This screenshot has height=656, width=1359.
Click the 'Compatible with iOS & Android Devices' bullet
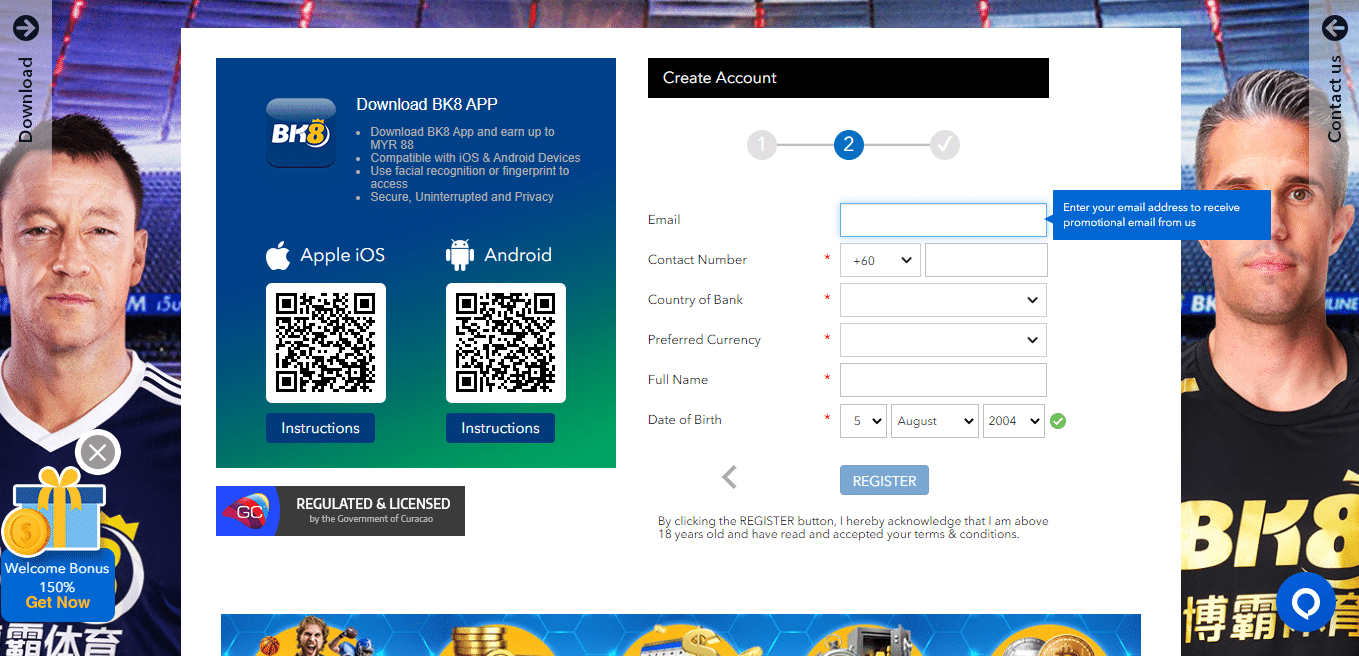point(475,158)
